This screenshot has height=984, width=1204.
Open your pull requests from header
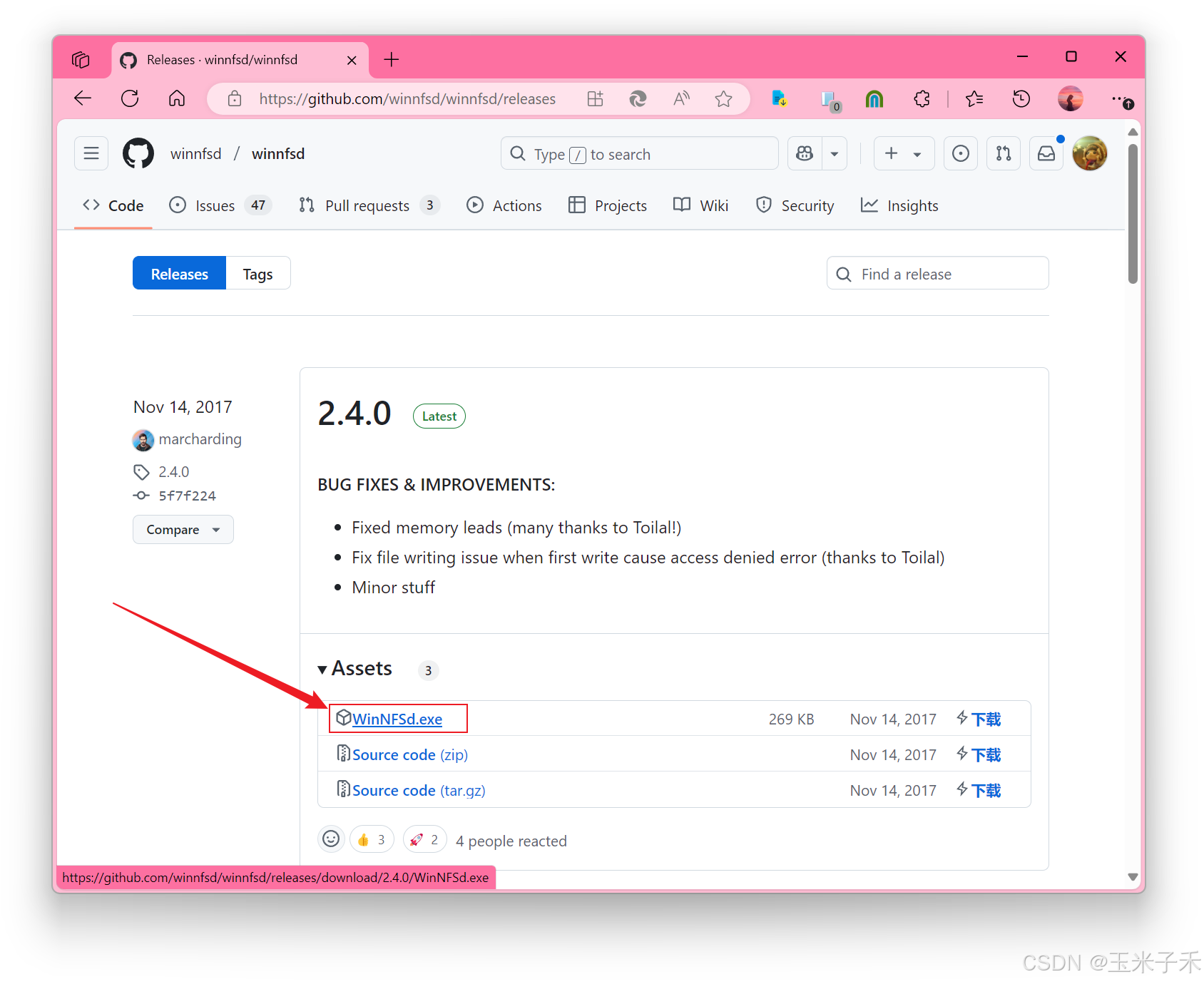(x=1004, y=153)
